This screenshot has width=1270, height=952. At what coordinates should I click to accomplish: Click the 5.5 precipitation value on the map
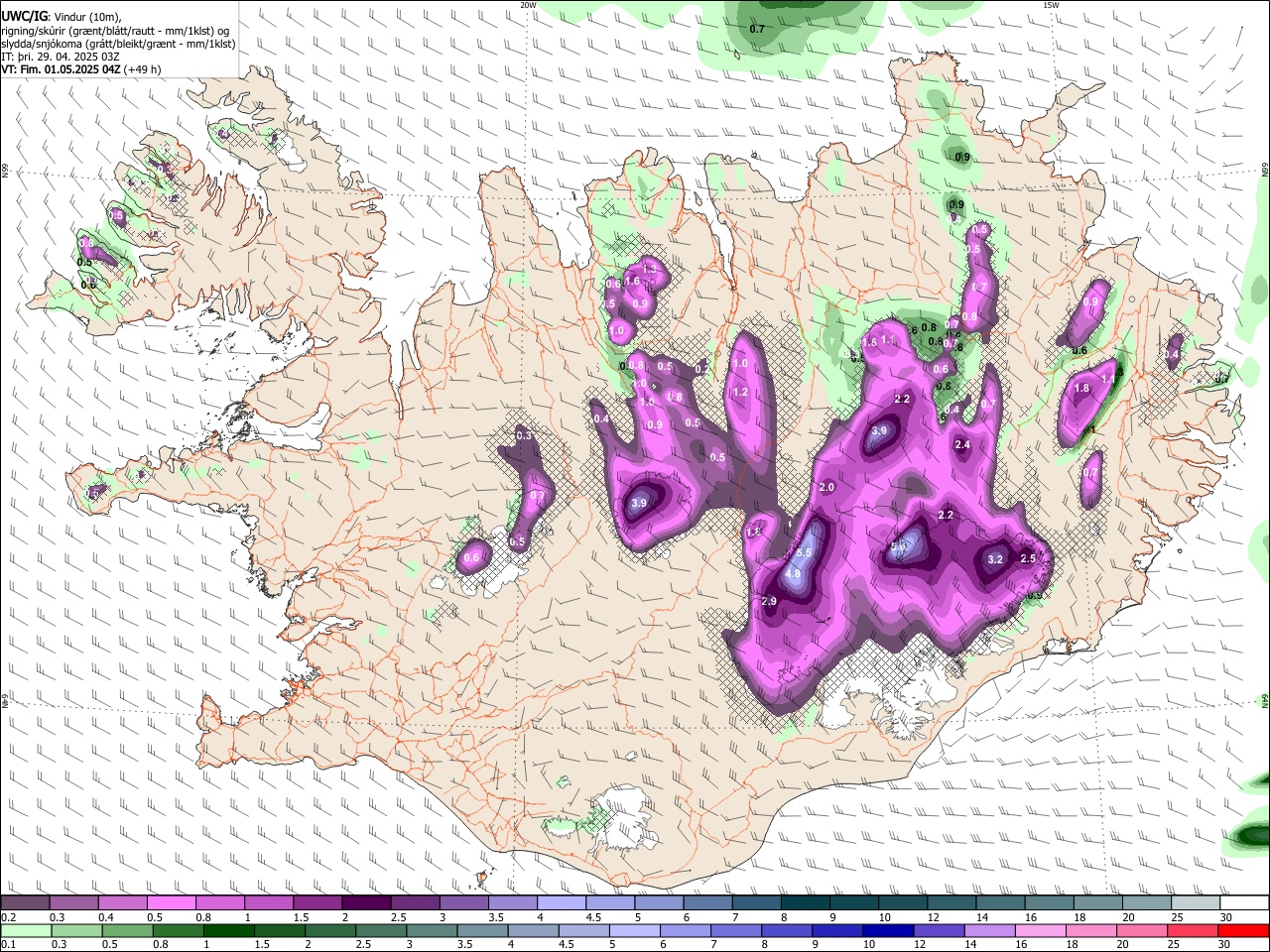click(805, 552)
